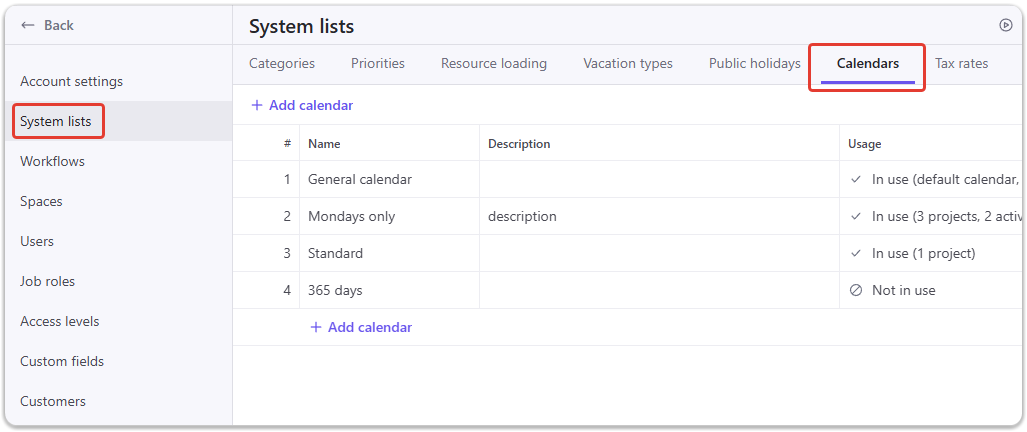Click row number 2 cell
Screen dimensions: 1027x432
click(266, 216)
